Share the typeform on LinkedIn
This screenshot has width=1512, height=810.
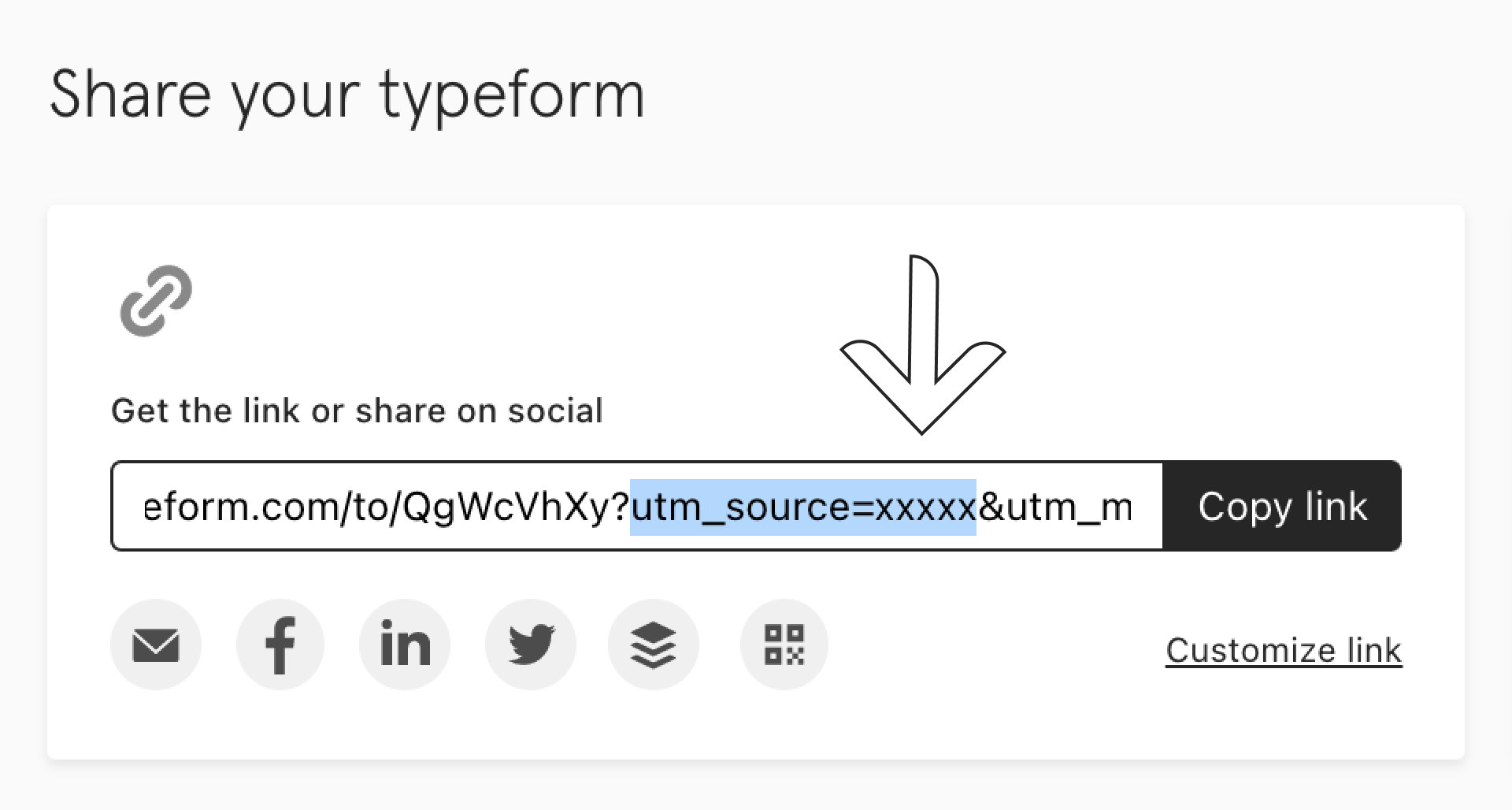click(405, 645)
